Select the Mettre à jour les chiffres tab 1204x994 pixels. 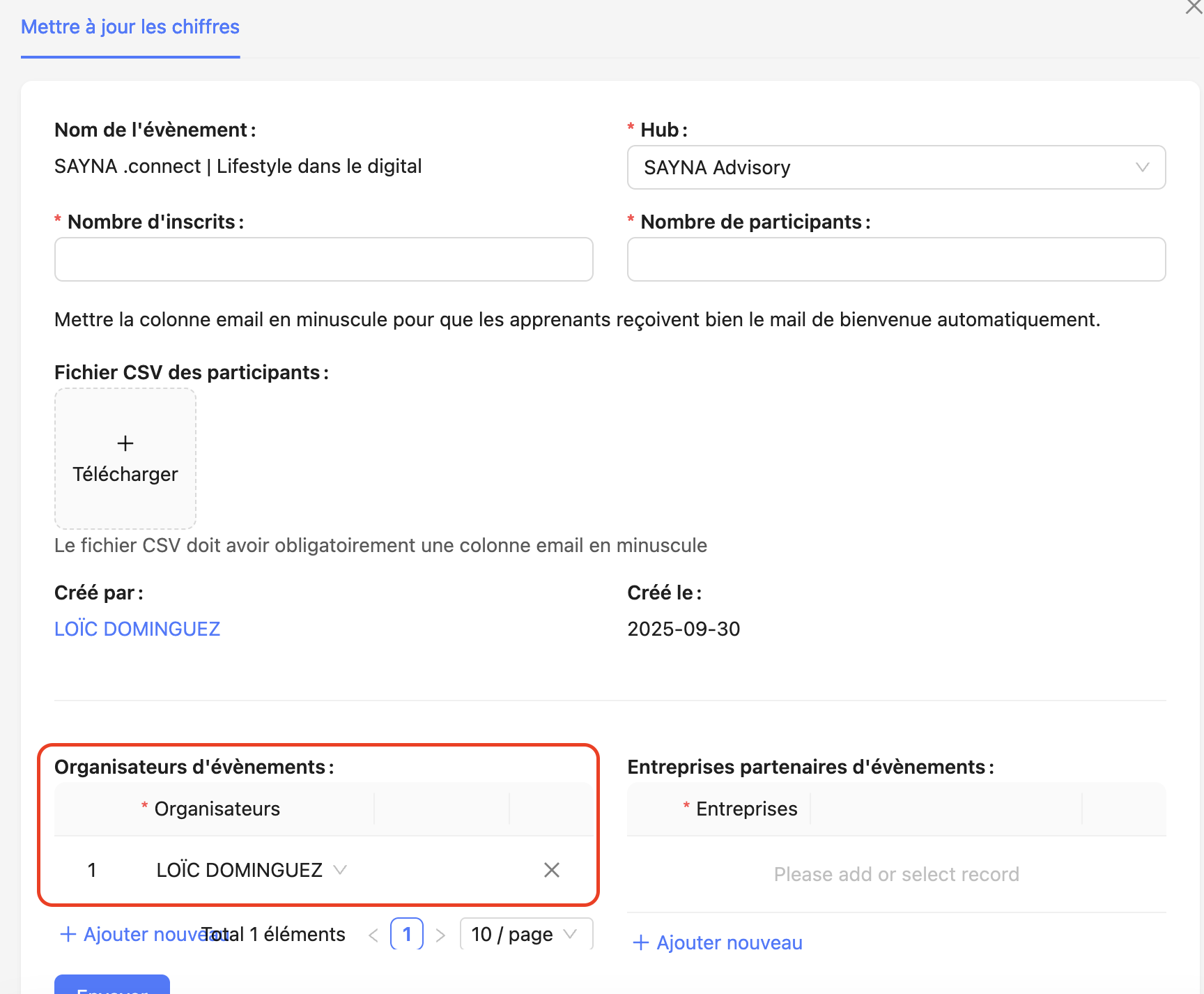pos(130,26)
